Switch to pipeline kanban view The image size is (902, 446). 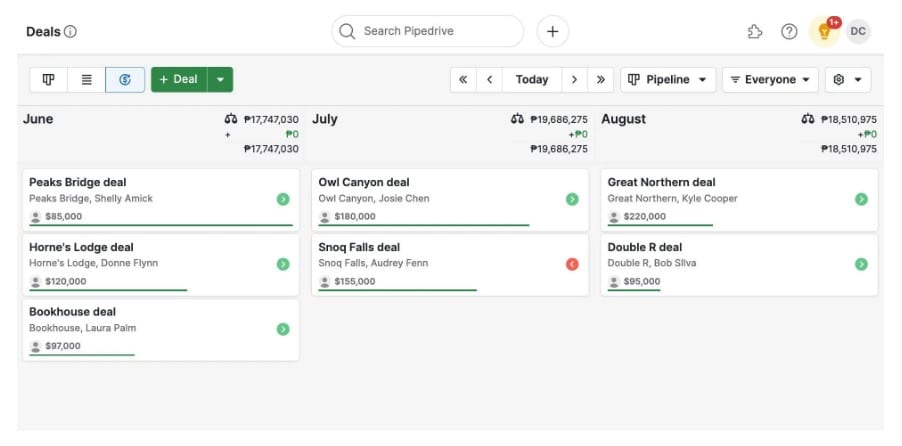pyautogui.click(x=49, y=79)
